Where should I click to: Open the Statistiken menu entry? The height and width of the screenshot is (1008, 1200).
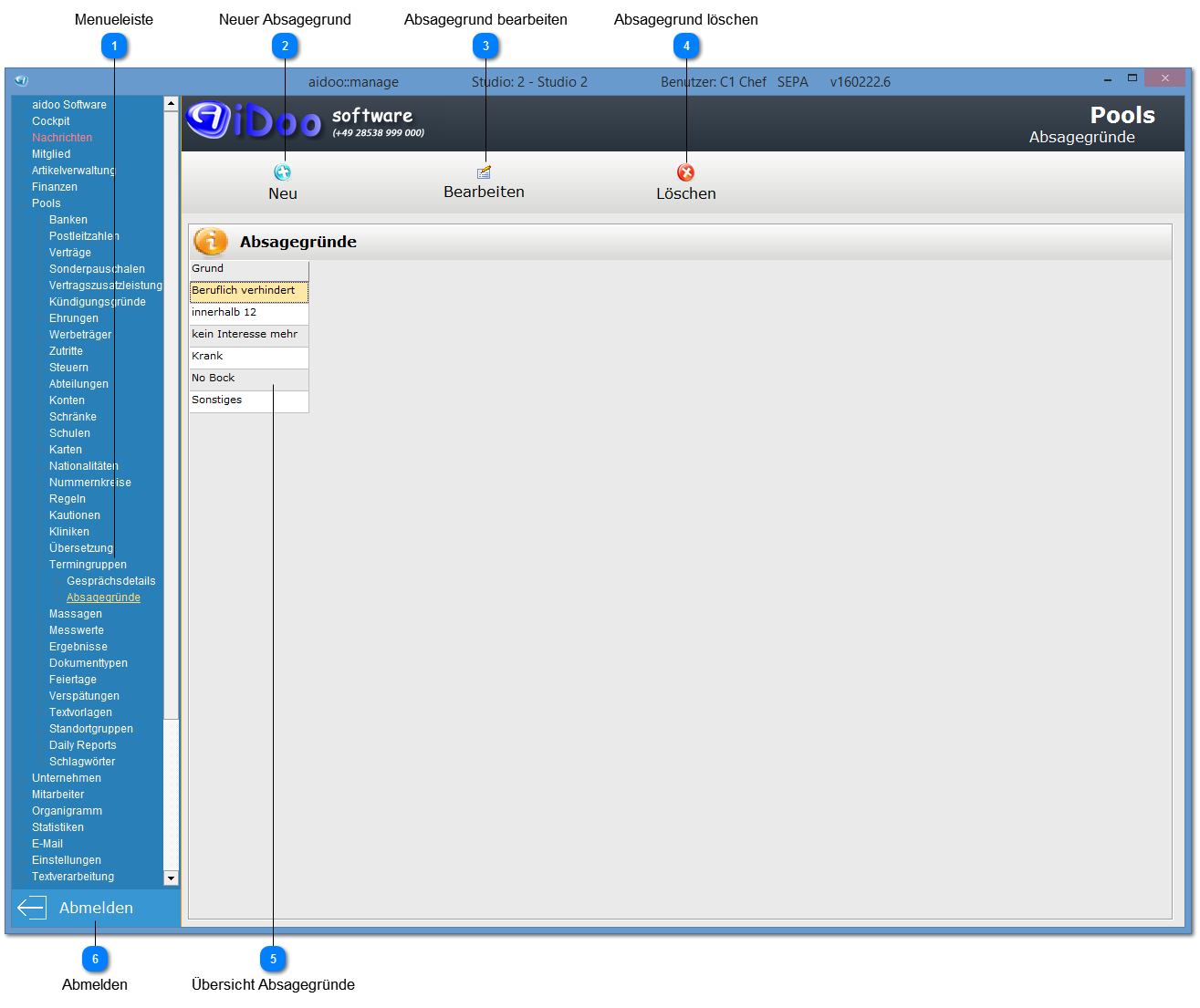pos(58,827)
